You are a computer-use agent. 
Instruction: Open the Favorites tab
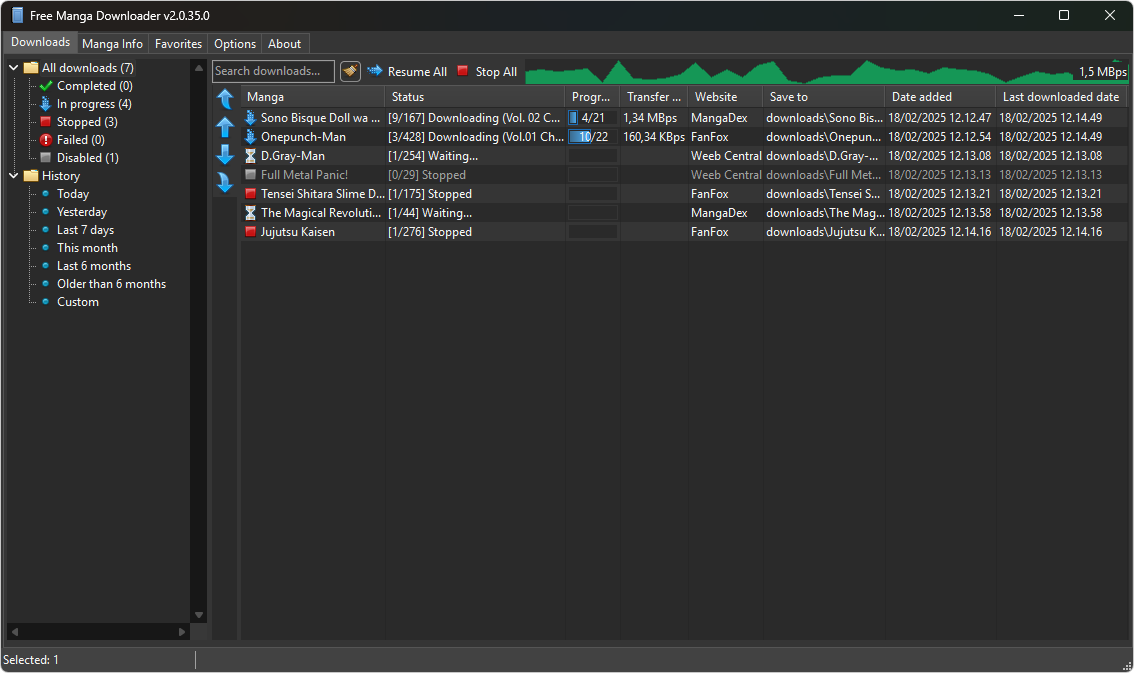click(x=178, y=43)
